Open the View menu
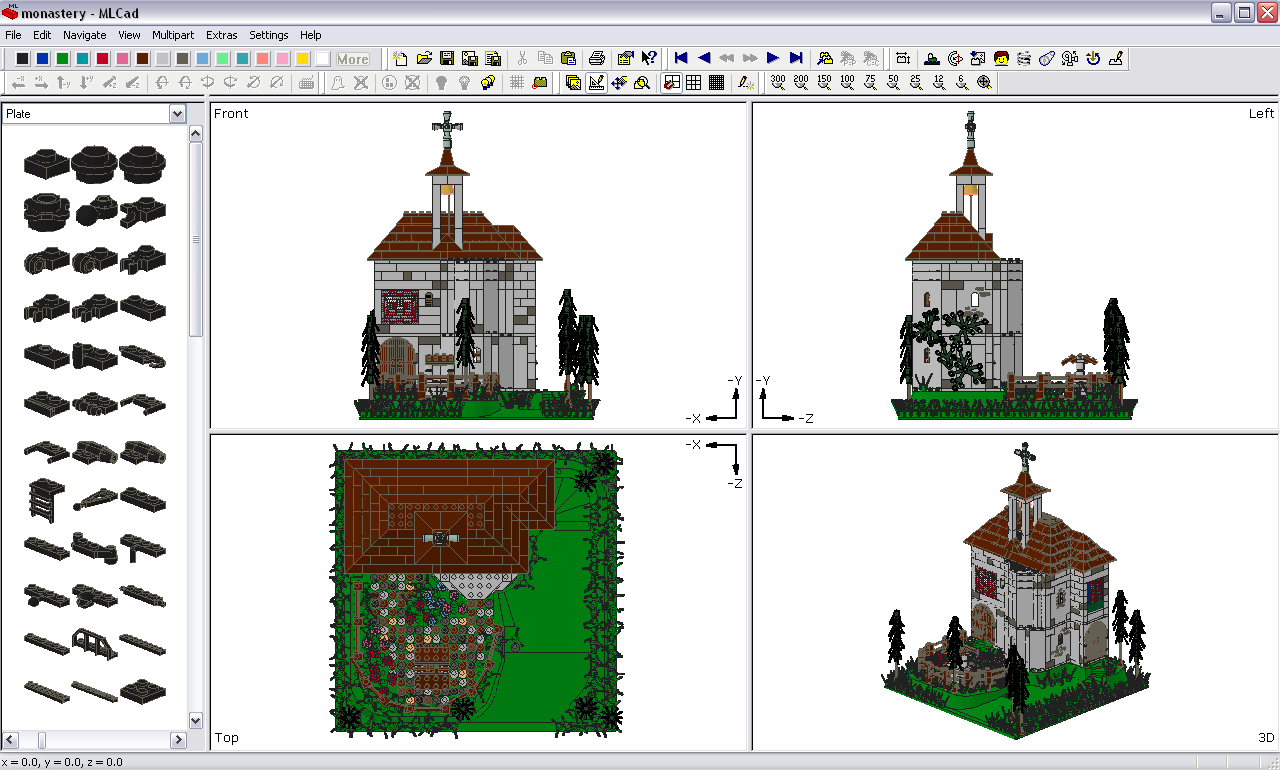This screenshot has width=1280, height=770. pos(129,35)
